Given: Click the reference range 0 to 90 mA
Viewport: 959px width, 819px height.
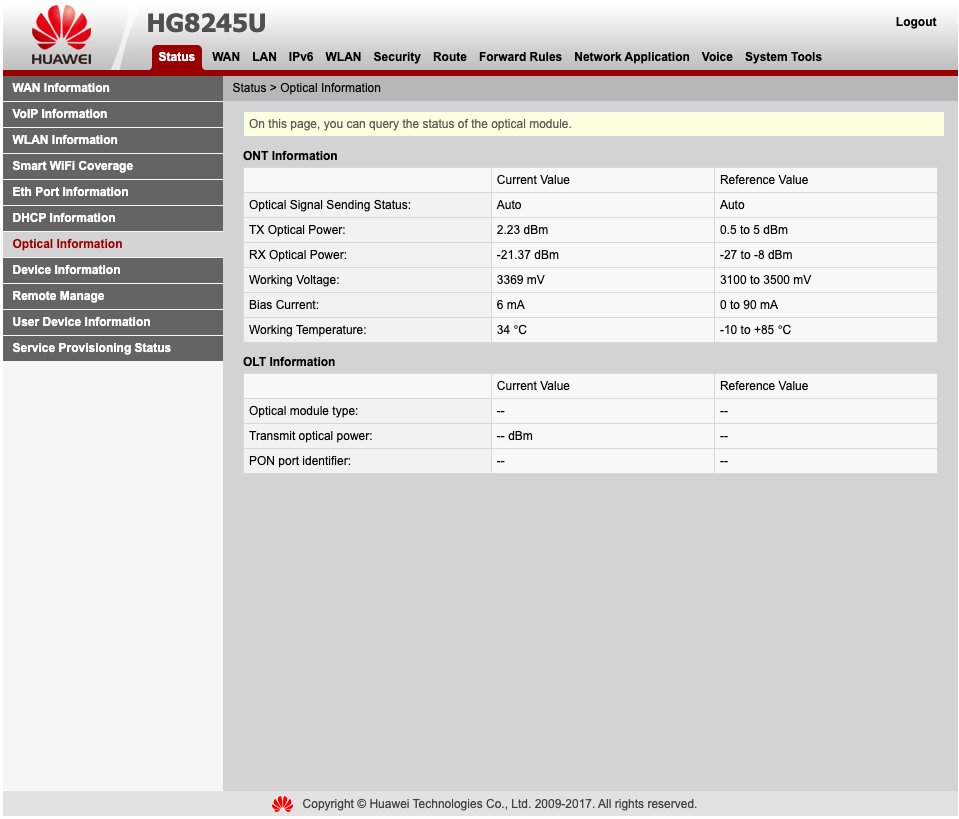Looking at the screenshot, I should pos(749,305).
